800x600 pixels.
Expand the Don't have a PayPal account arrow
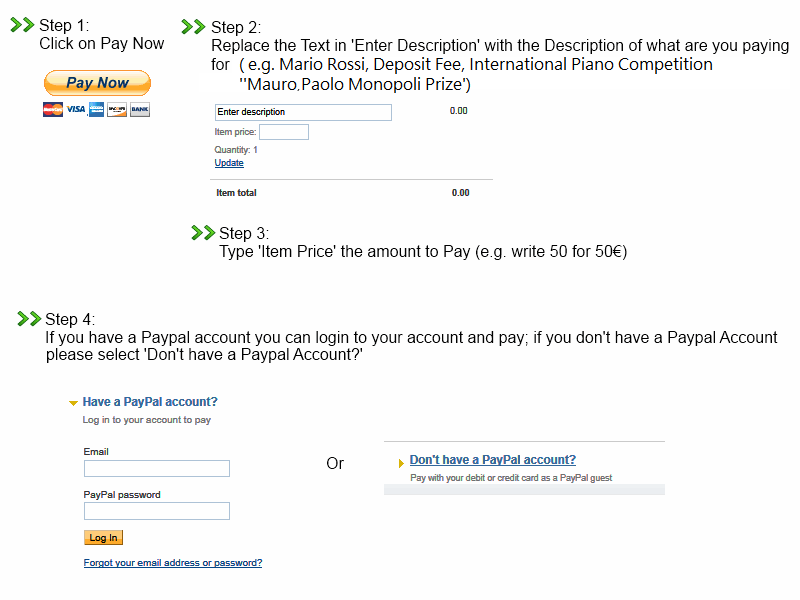point(401,463)
